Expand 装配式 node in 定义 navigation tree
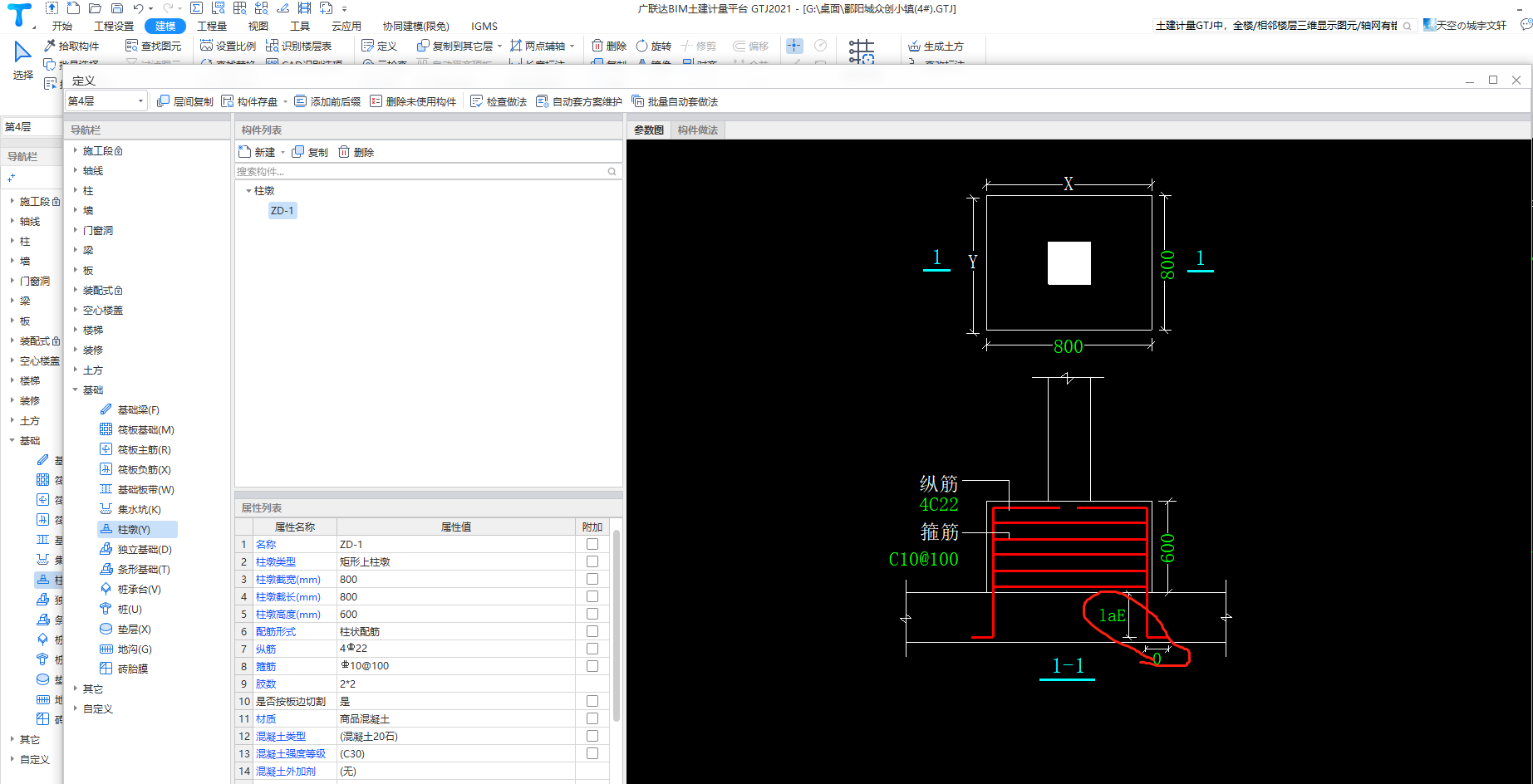The width and height of the screenshot is (1533, 784). (x=75, y=290)
